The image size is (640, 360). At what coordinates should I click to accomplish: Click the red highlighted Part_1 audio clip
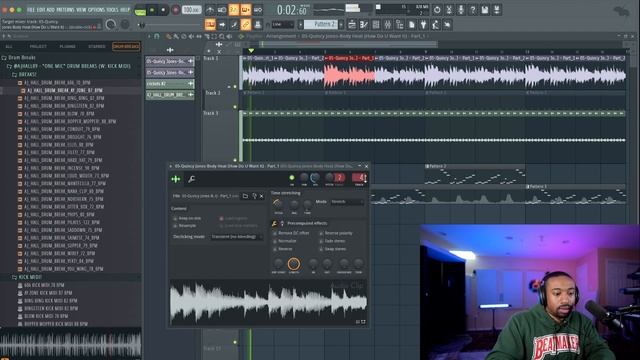tap(349, 72)
